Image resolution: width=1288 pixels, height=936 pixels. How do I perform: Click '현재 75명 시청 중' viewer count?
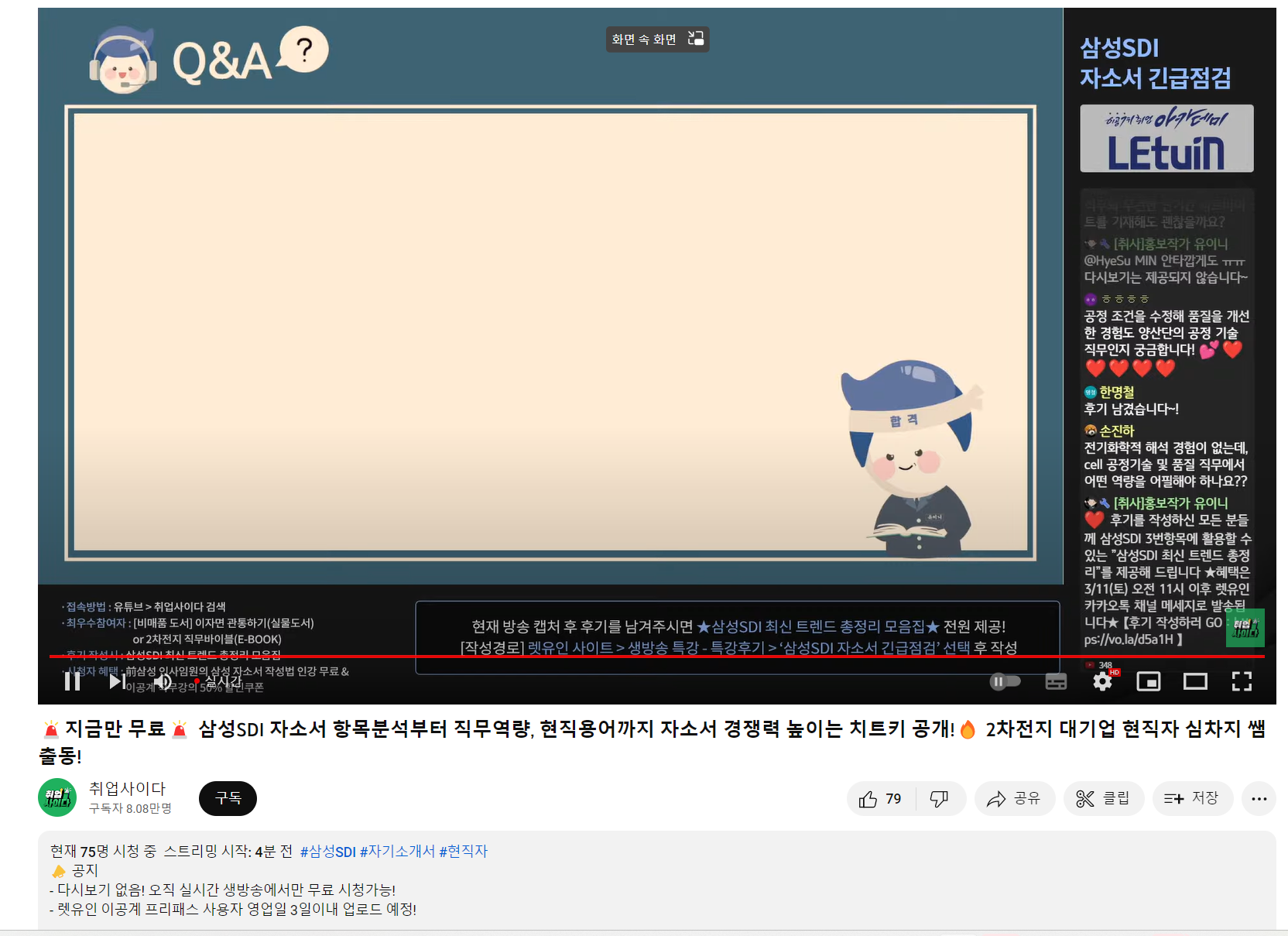103,852
